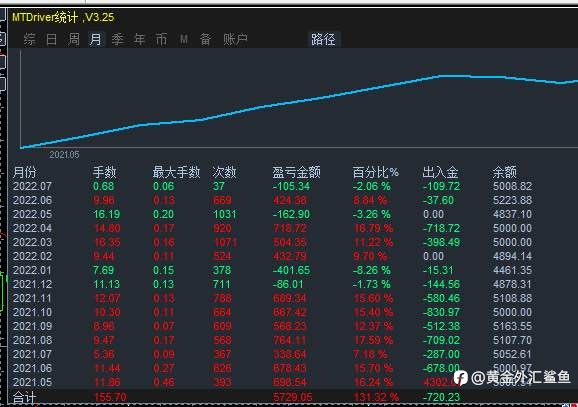The height and width of the screenshot is (407, 578).
Task: Open the 年 yearly statistics tab
Action: pos(139,39)
